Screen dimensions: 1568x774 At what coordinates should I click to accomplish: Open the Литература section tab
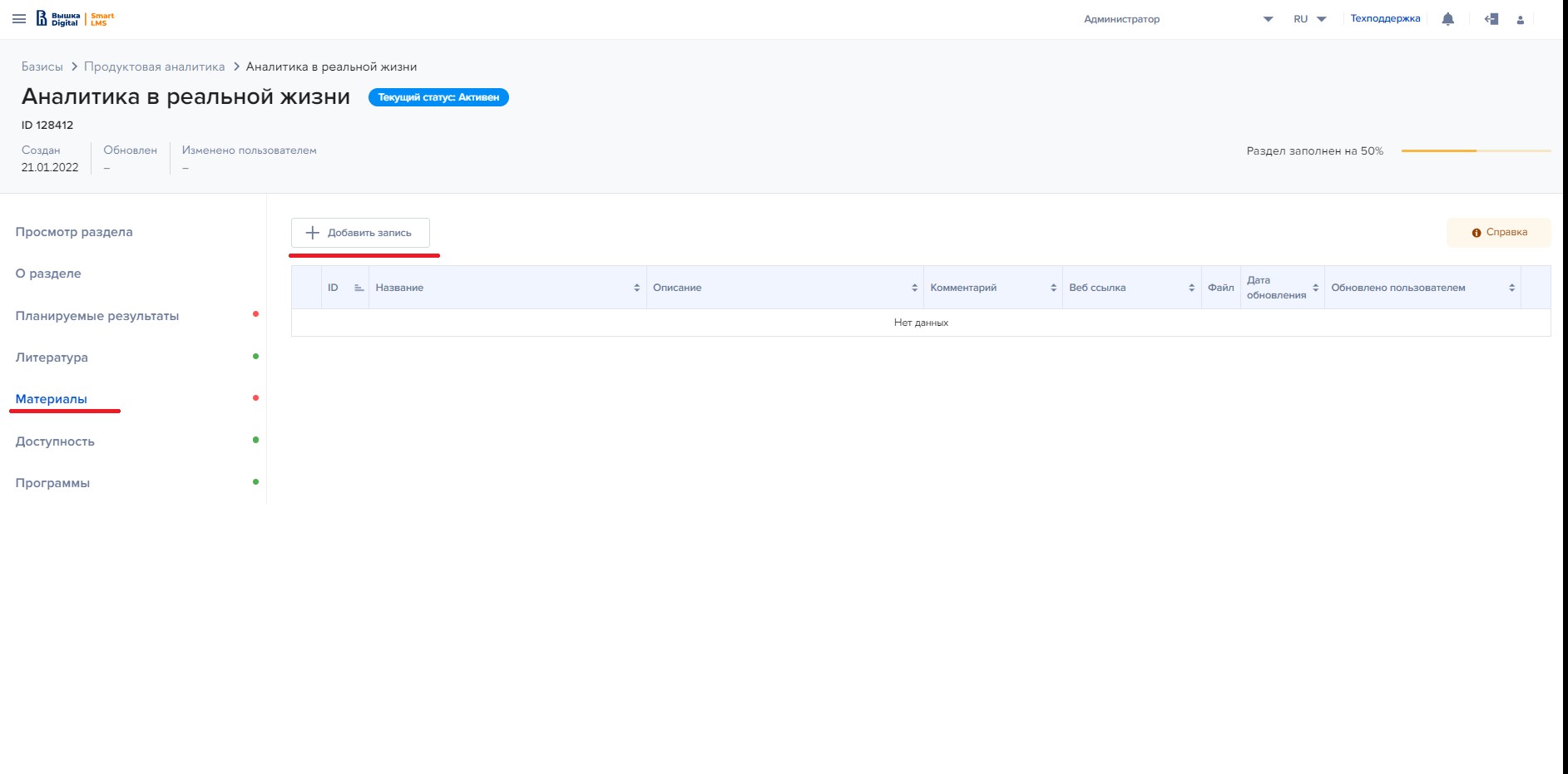tap(52, 357)
